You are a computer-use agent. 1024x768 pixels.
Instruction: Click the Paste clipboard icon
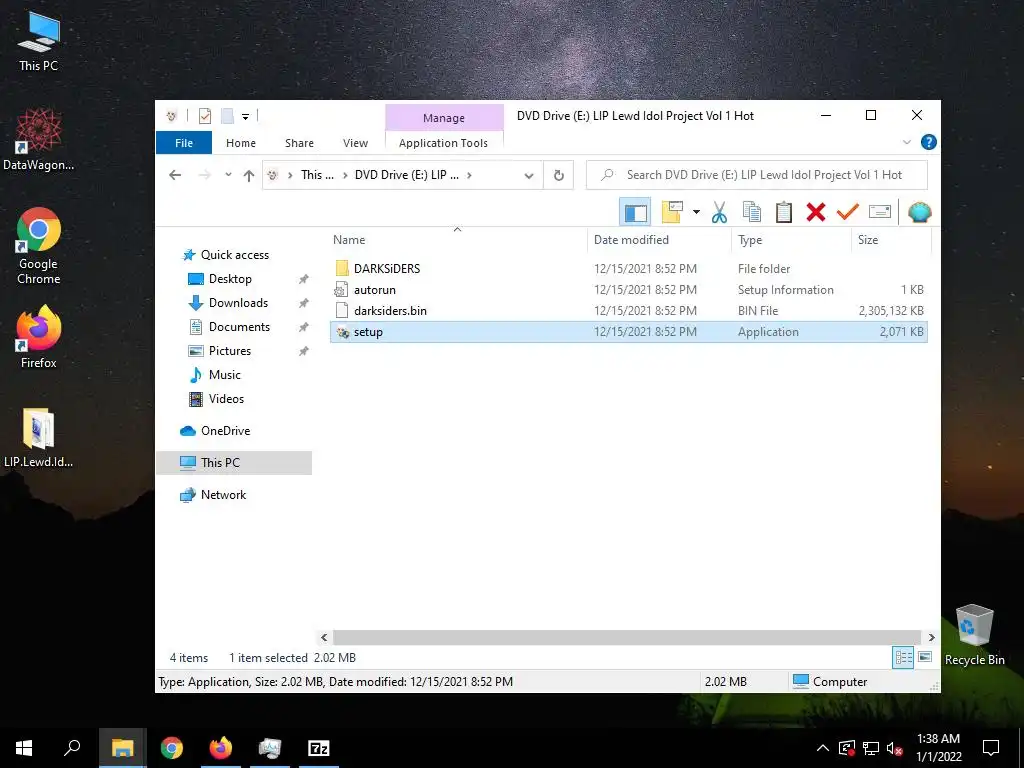(784, 212)
